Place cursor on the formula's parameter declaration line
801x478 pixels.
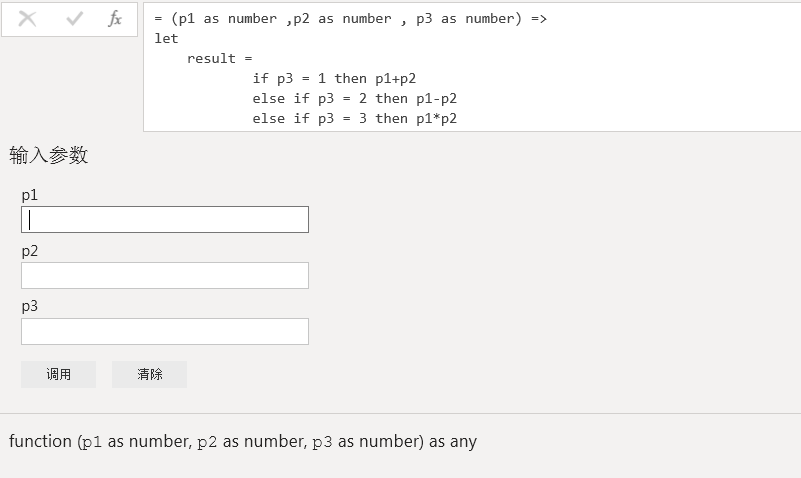click(x=350, y=19)
